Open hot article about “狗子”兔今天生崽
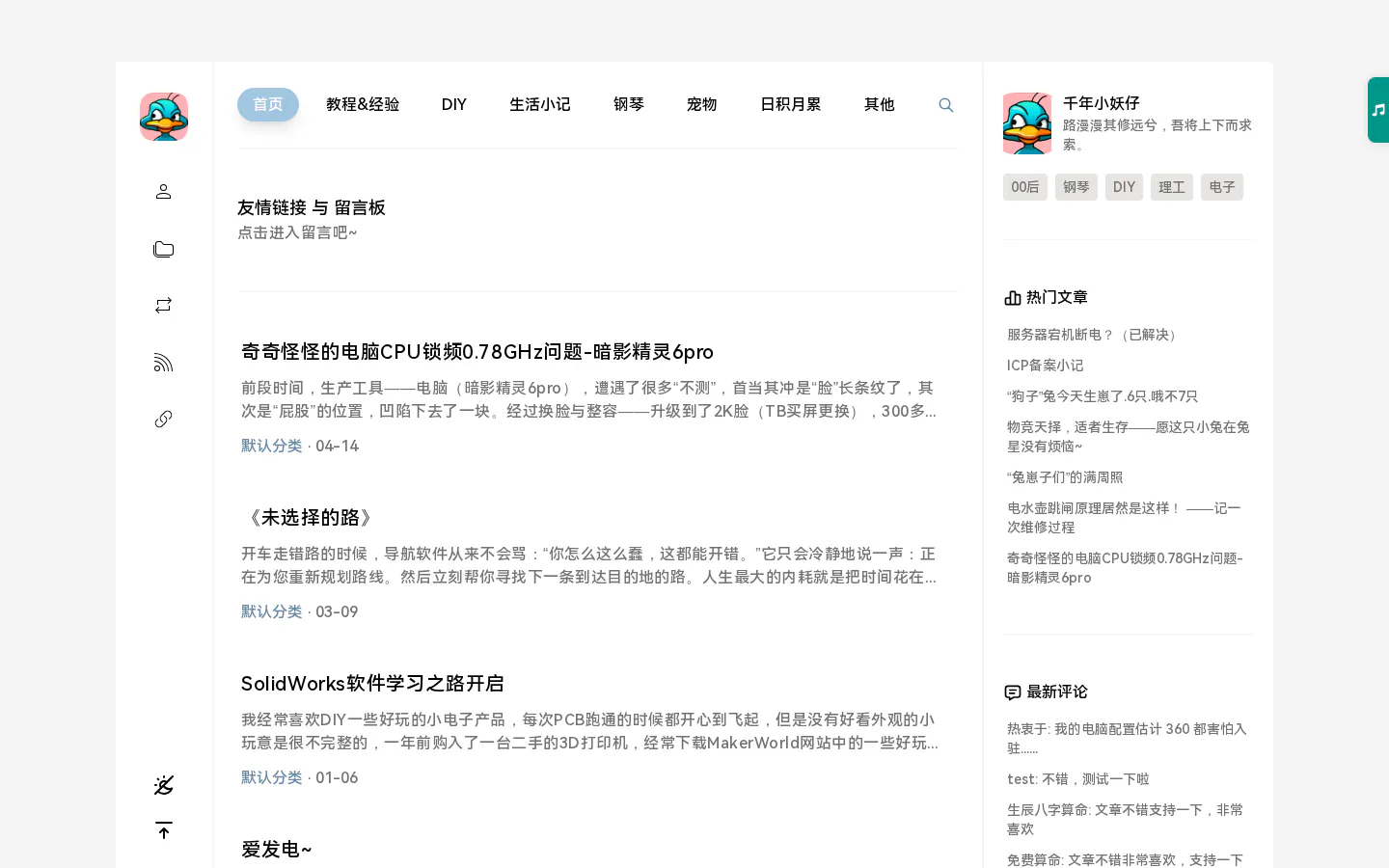This screenshot has width=1389, height=868. [x=1103, y=396]
